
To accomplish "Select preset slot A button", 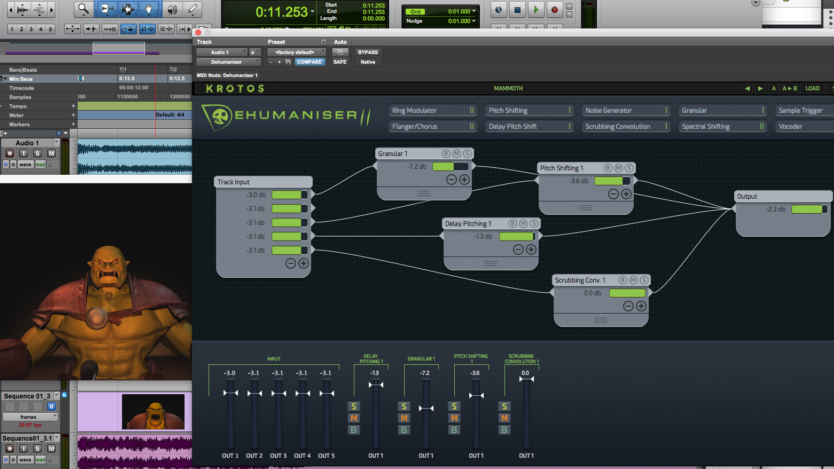I will click(774, 88).
